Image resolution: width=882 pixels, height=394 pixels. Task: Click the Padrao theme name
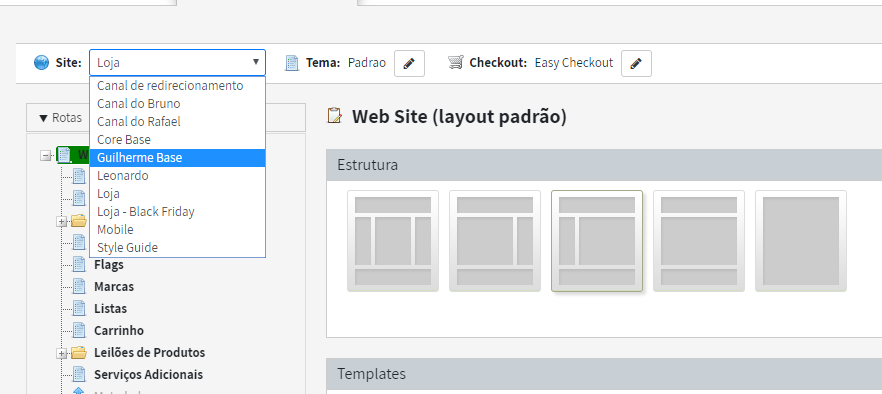tap(367, 62)
